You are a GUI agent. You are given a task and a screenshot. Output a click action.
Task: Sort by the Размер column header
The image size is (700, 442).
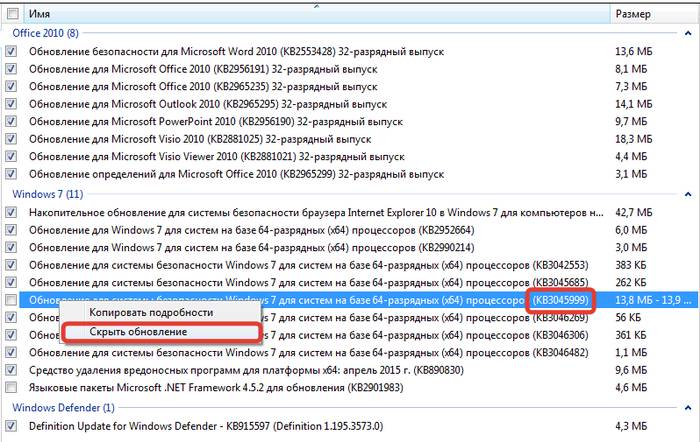654,14
